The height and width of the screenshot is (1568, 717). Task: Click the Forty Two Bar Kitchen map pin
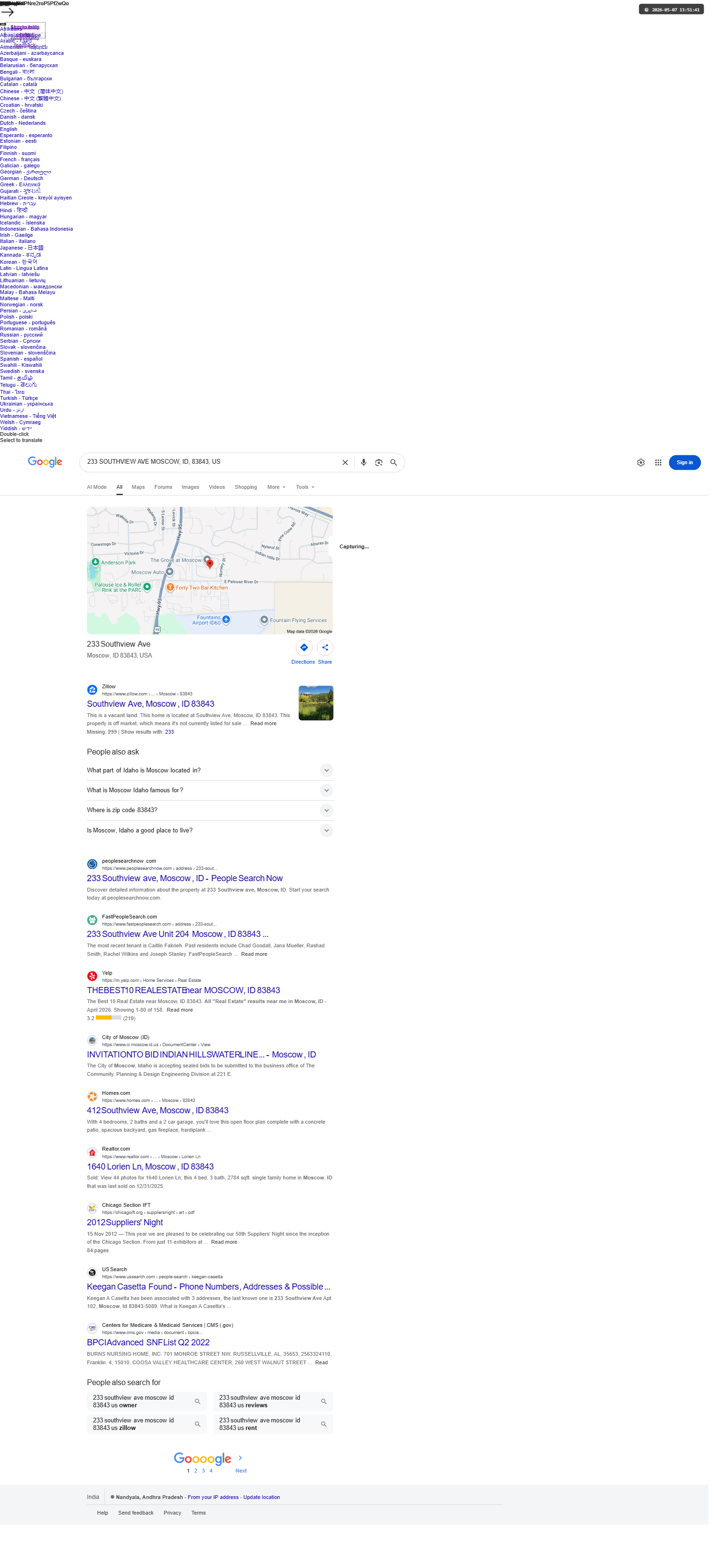(x=171, y=588)
